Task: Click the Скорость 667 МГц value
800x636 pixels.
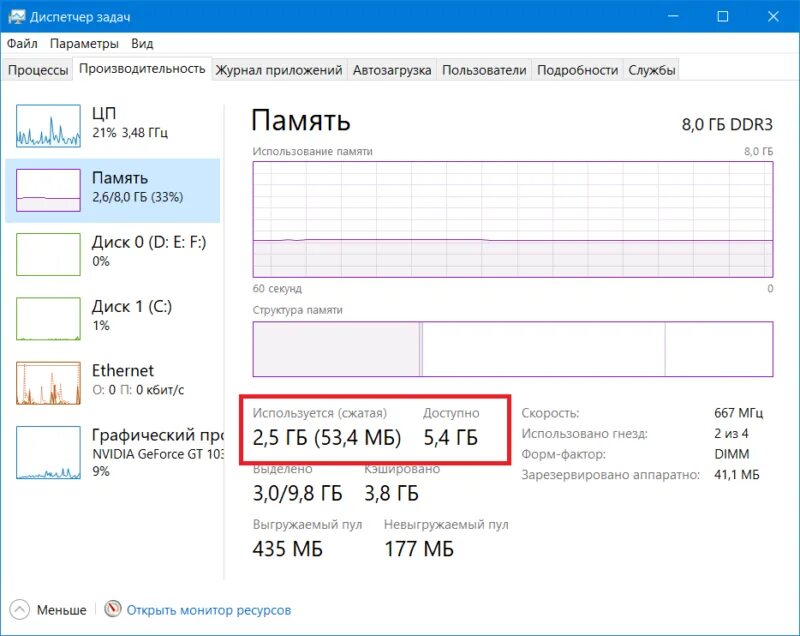Action: coord(738,413)
